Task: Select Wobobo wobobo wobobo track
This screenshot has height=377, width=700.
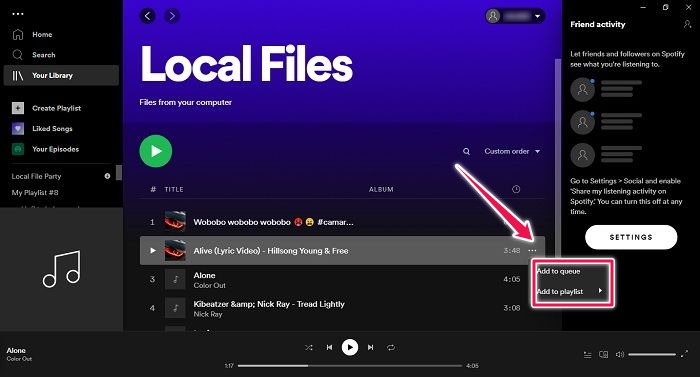Action: pyautogui.click(x=342, y=222)
